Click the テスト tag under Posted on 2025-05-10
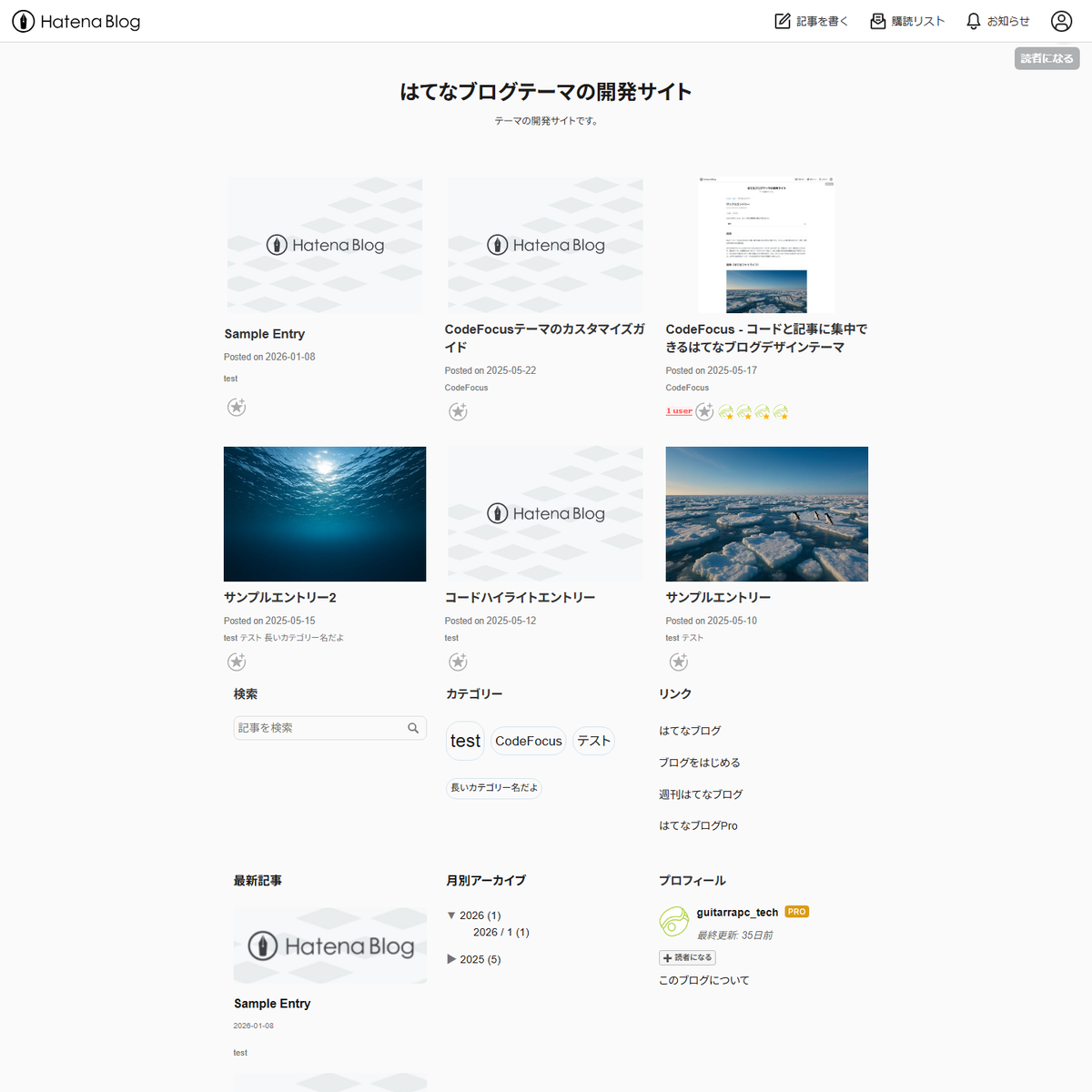The image size is (1092, 1092). (693, 638)
